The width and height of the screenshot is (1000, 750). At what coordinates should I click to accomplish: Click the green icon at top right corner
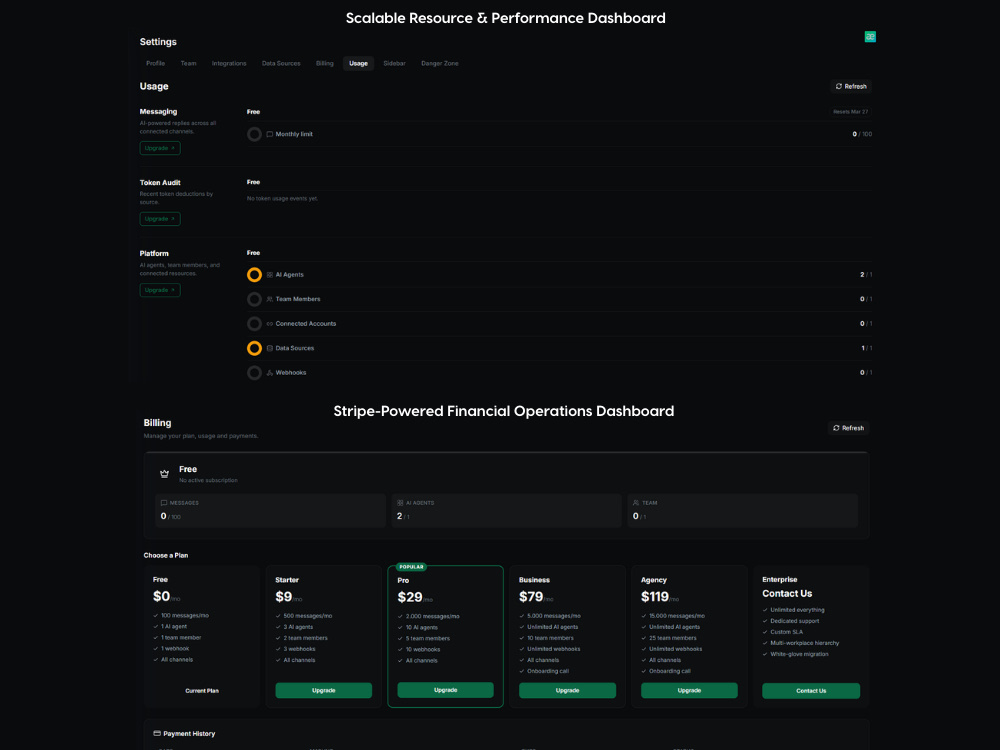coord(870,37)
